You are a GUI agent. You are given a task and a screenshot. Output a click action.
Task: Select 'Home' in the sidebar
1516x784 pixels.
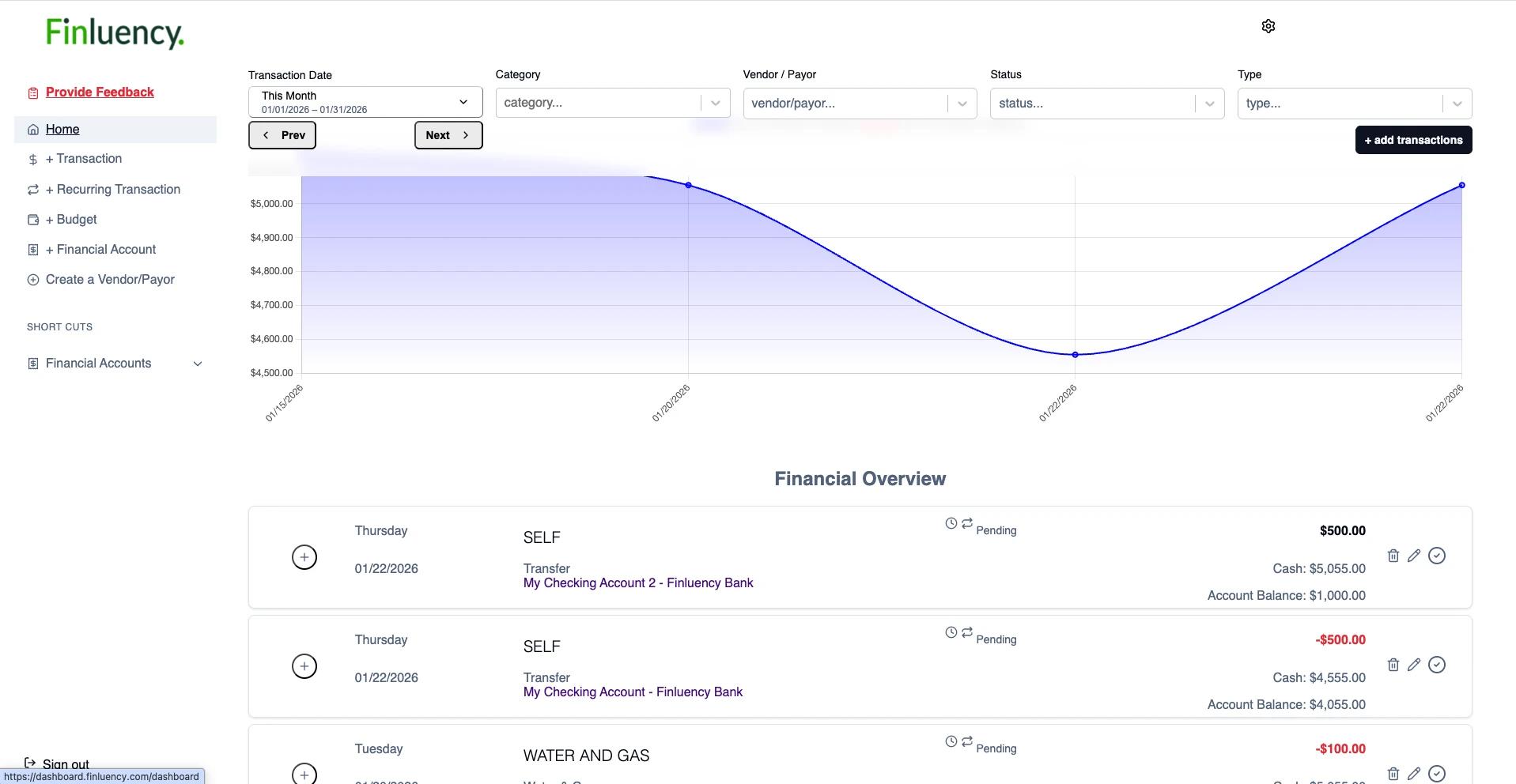(x=63, y=129)
